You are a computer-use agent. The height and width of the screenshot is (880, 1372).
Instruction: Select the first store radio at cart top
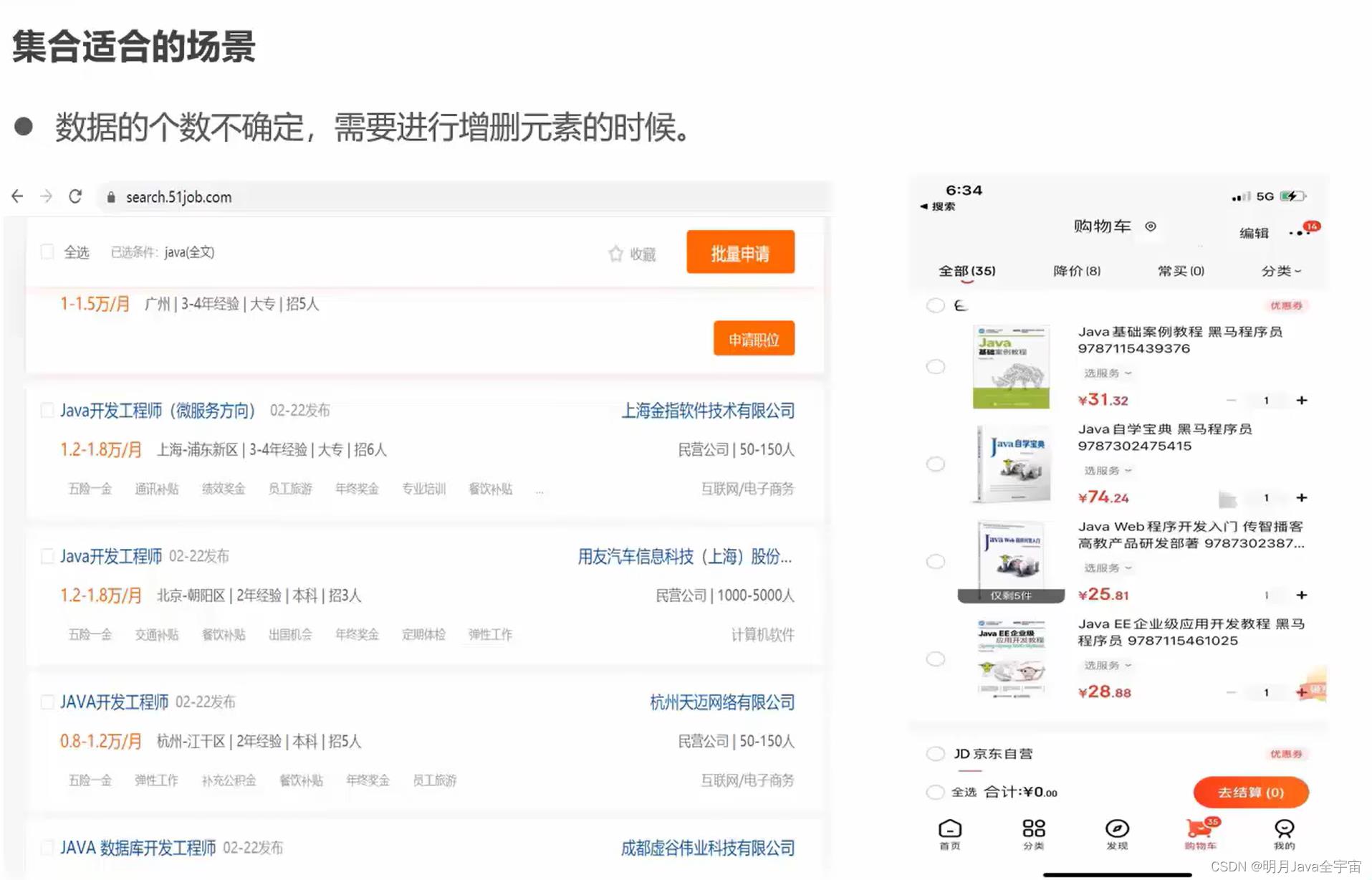tap(936, 305)
